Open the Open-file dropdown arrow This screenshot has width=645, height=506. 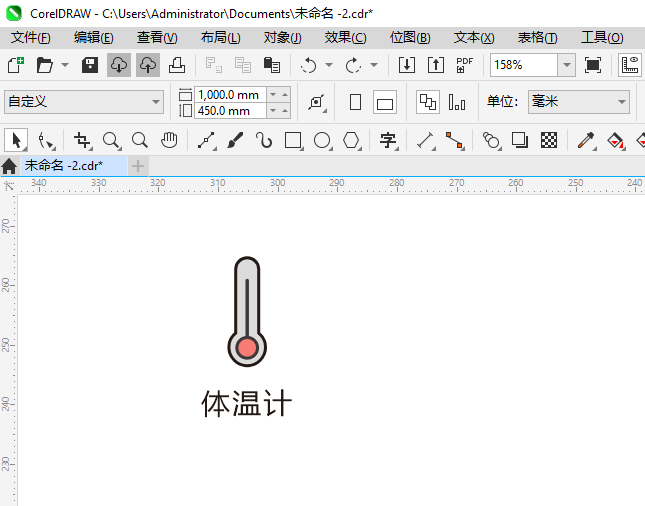pyautogui.click(x=65, y=65)
